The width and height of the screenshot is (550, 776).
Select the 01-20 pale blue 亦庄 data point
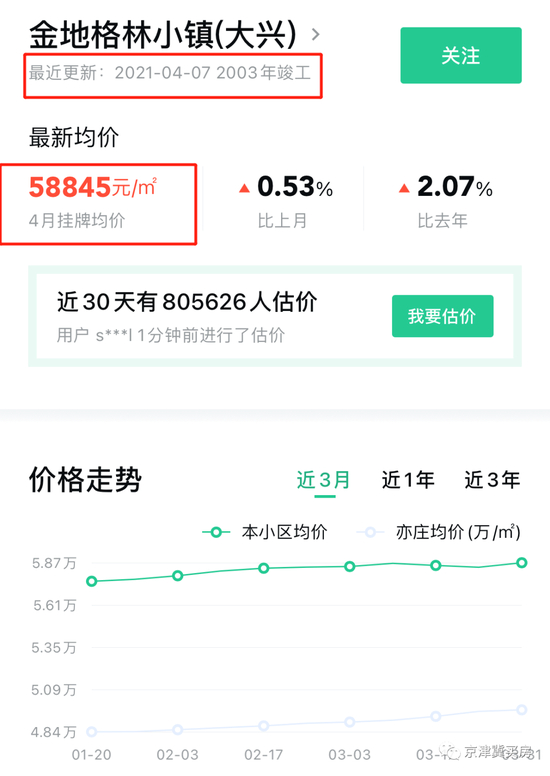click(92, 731)
